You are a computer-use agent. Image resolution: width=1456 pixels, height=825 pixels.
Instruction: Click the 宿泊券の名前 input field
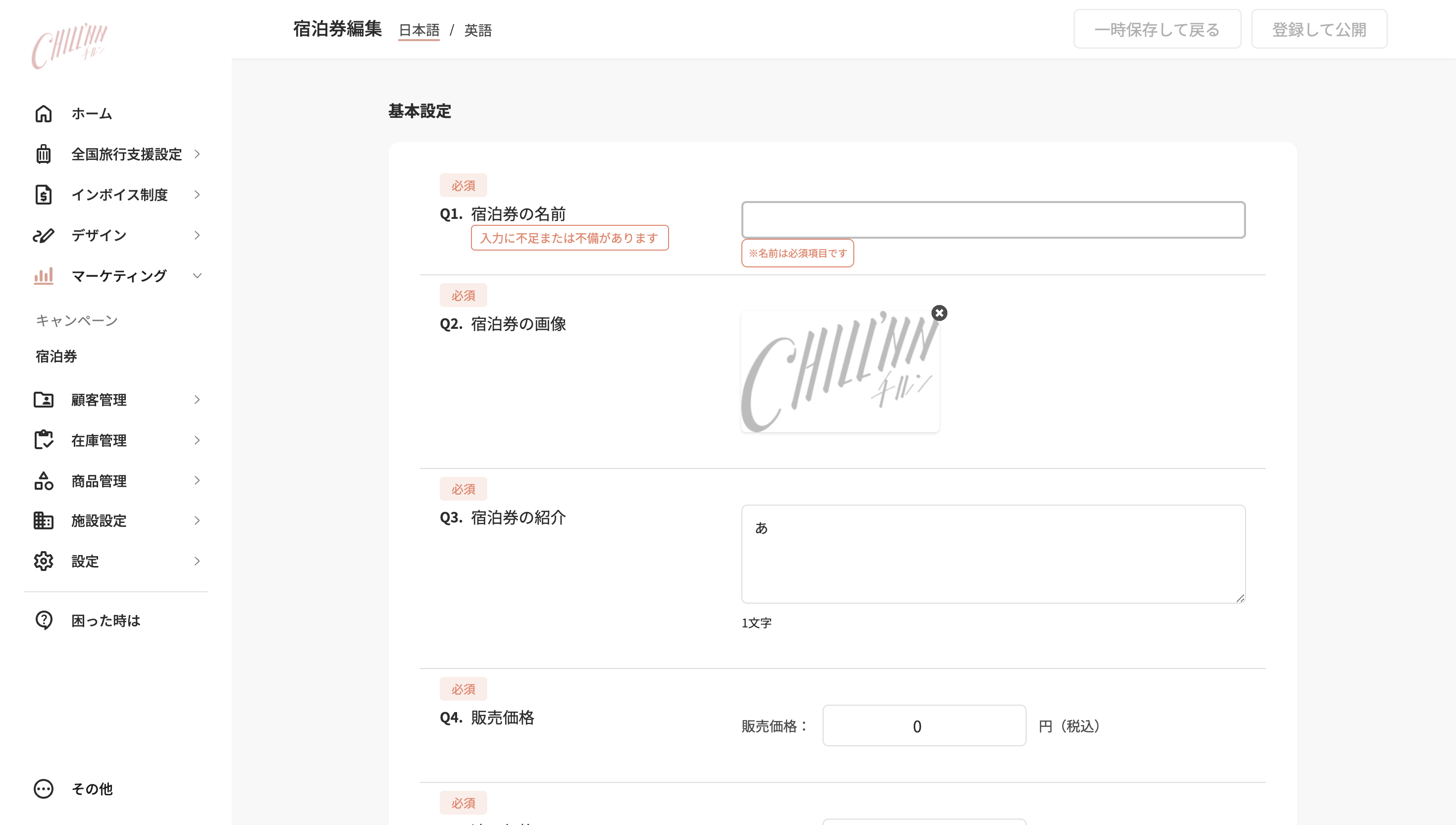point(992,220)
